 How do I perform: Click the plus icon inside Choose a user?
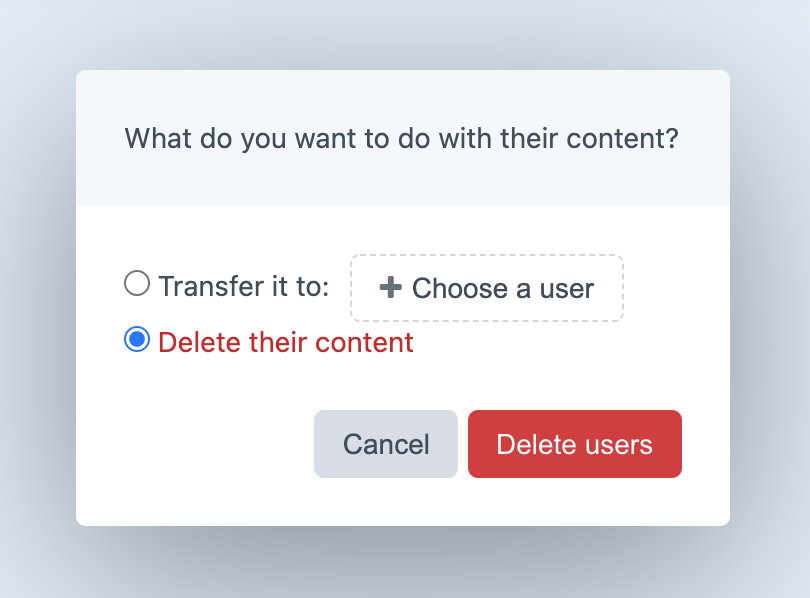point(388,288)
